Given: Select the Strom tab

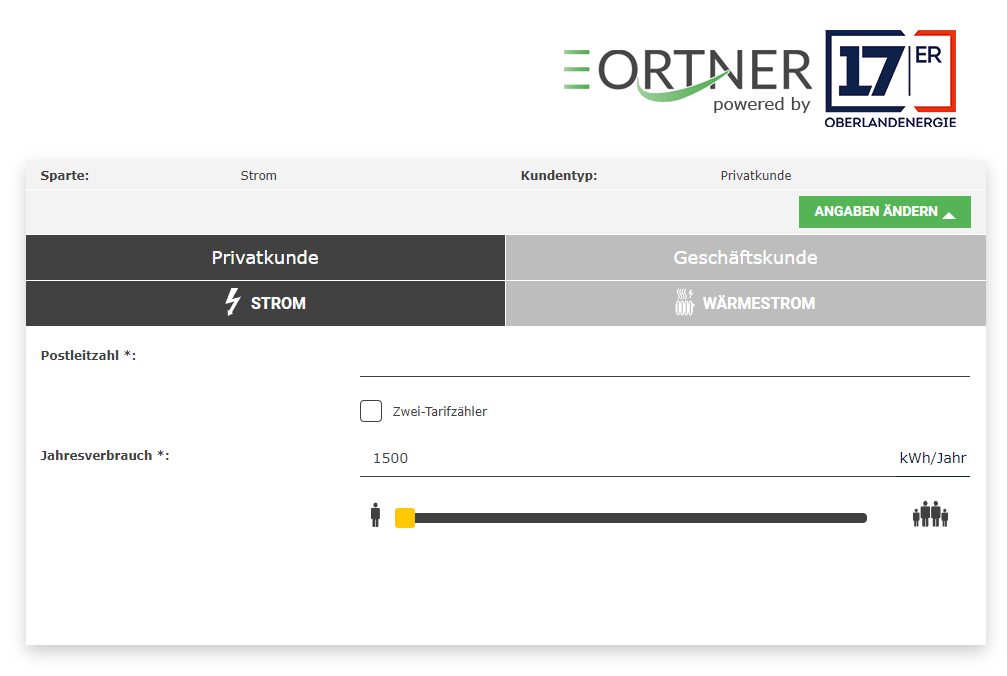Looking at the screenshot, I should 265,303.
